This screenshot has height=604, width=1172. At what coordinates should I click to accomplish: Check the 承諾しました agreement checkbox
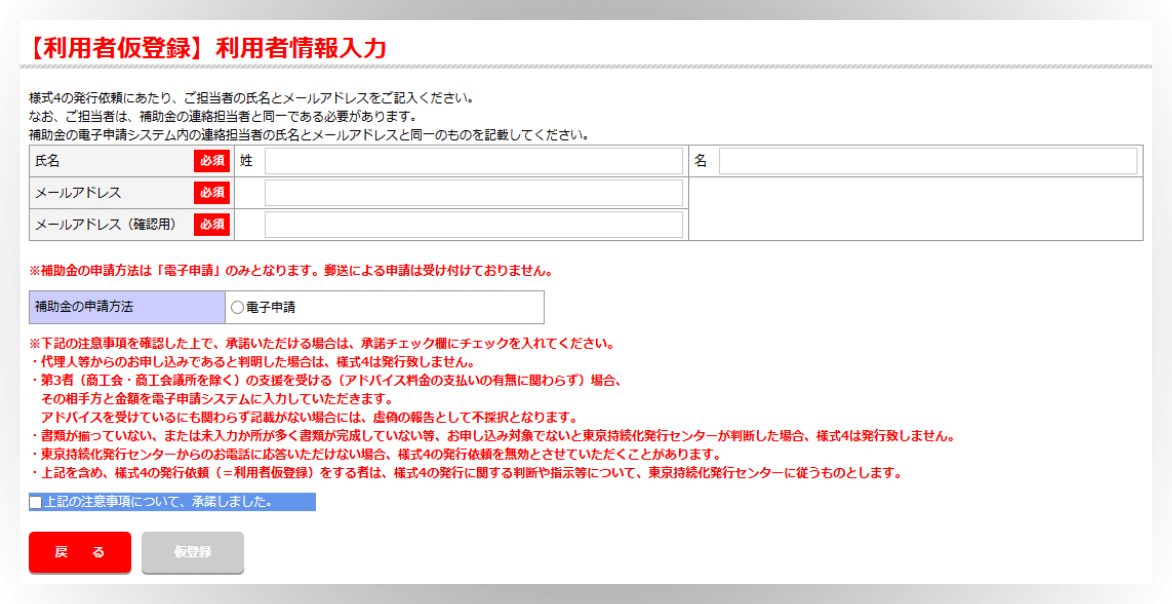click(36, 502)
